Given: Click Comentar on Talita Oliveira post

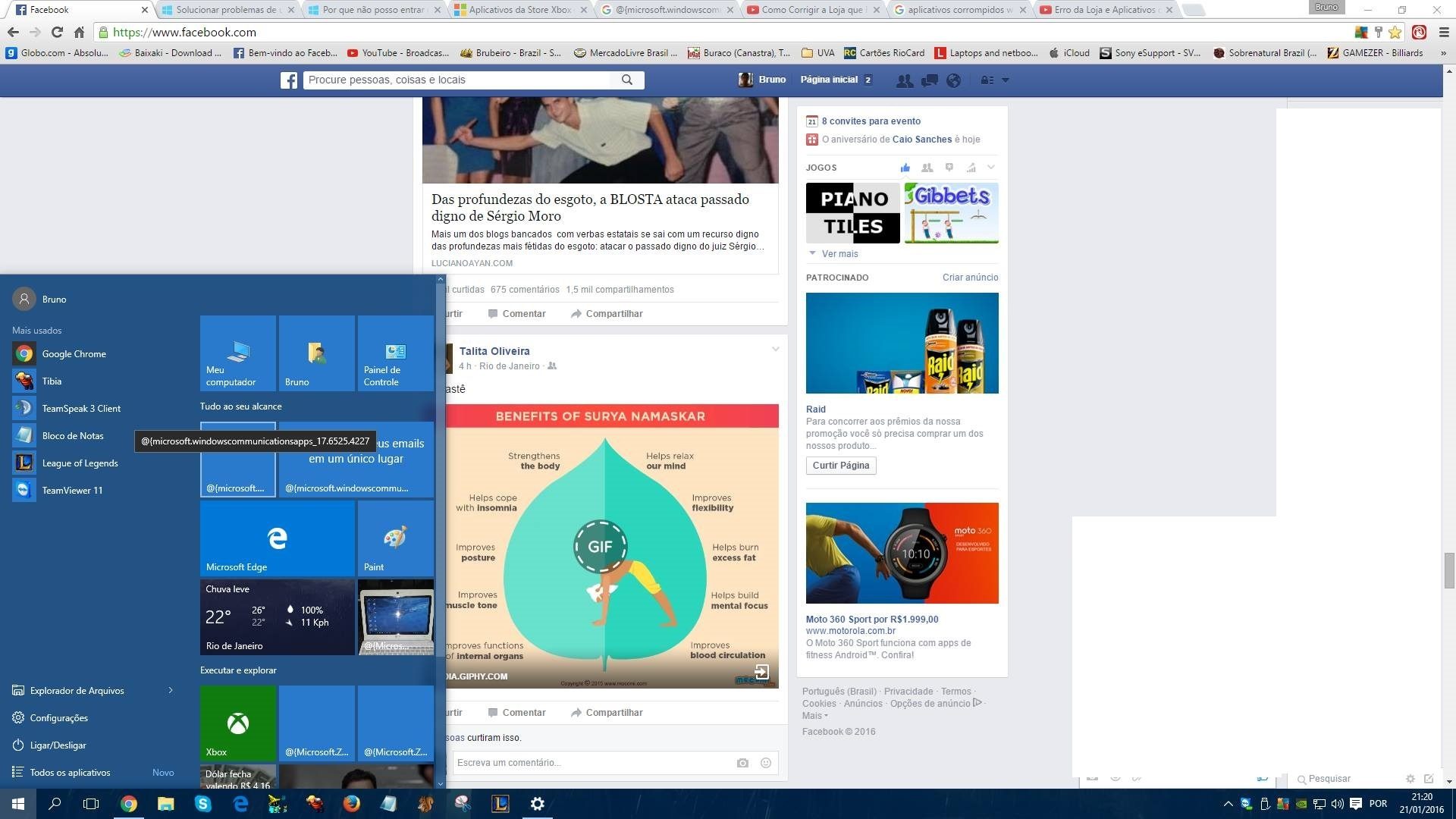Looking at the screenshot, I should click(516, 713).
